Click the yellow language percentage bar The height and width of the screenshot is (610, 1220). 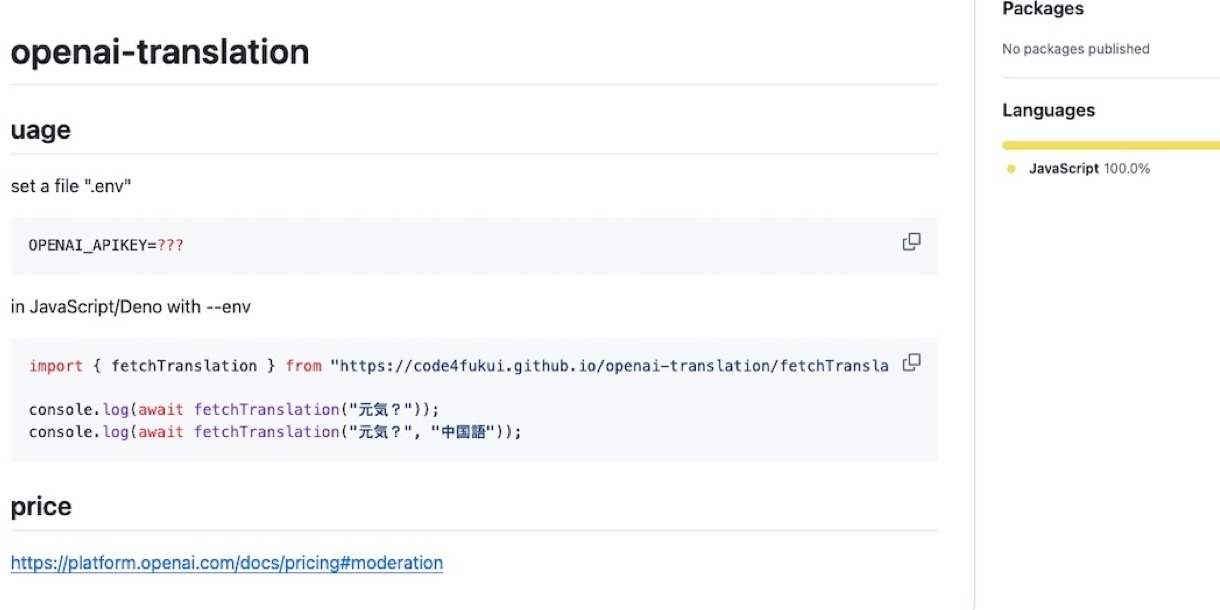[1110, 145]
